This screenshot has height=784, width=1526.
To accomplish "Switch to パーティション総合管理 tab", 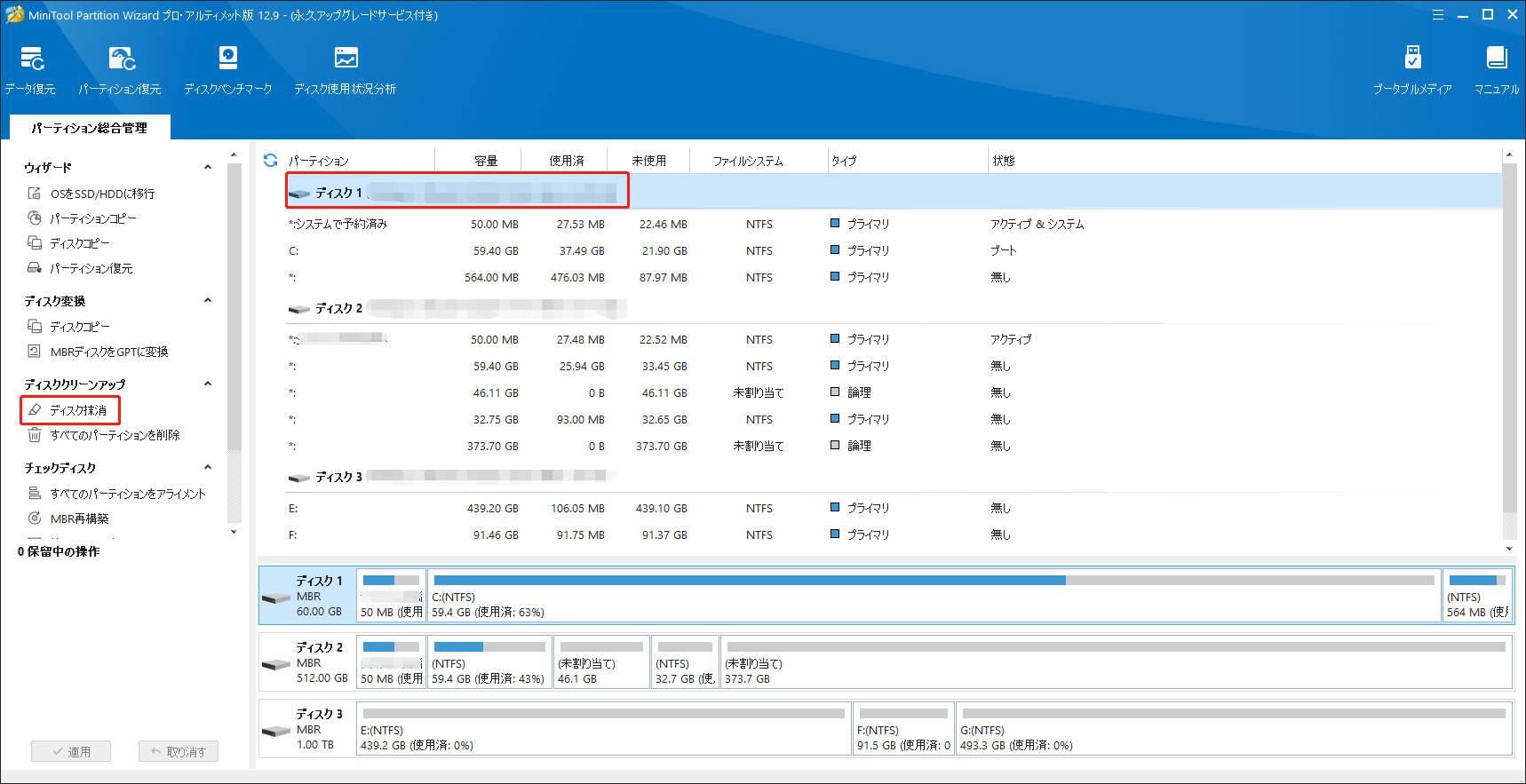I will [90, 128].
